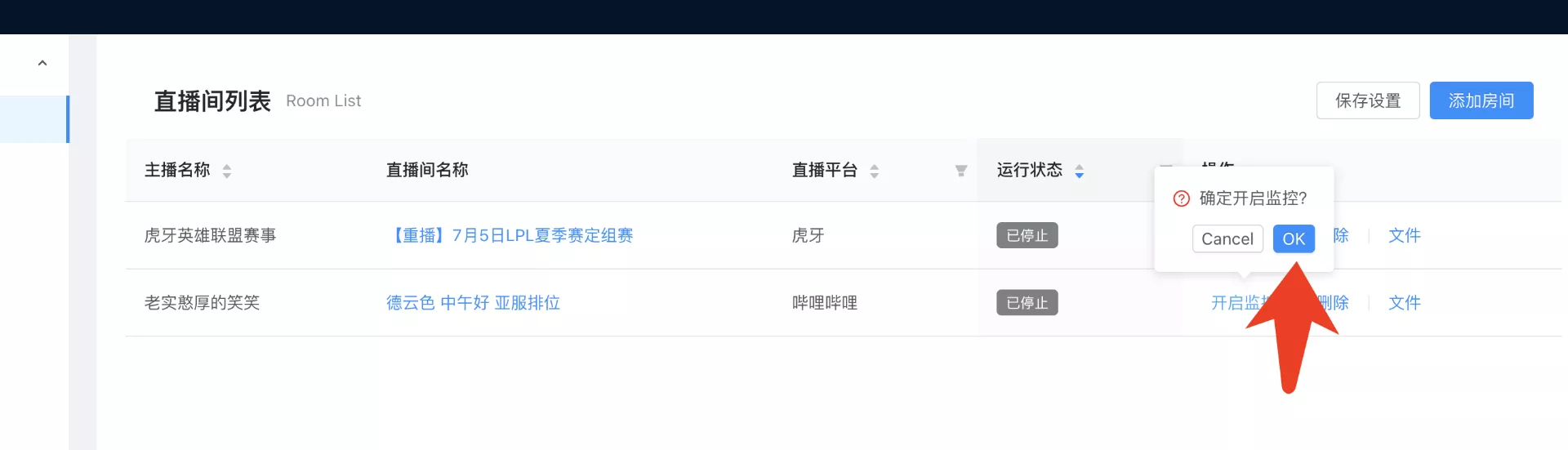Viewport: 1568px width, 450px height.
Task: Open 文件 for 老实憨厚的笑笑 row
Action: pos(1404,303)
